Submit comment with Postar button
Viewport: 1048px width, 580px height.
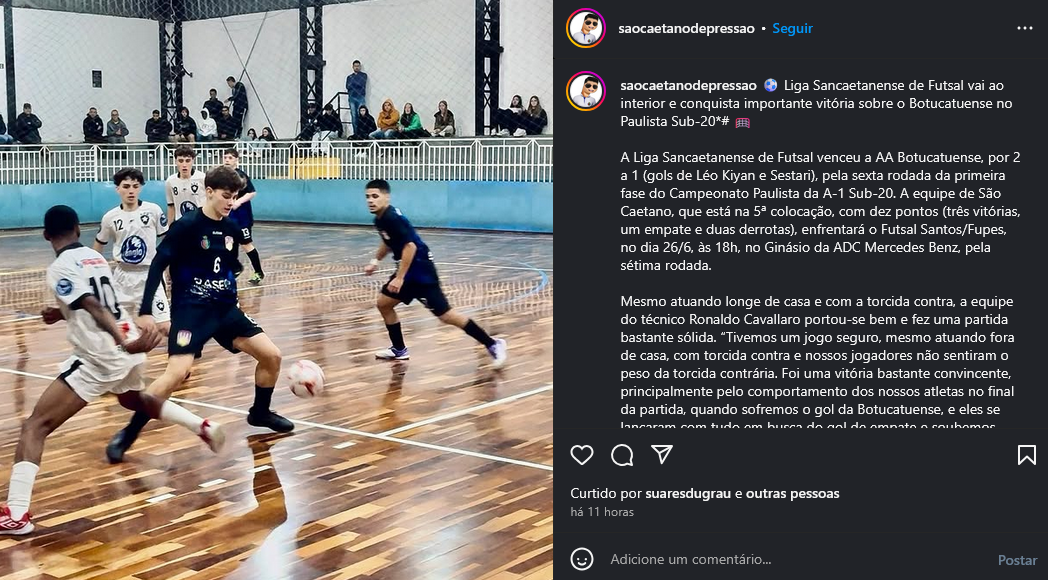click(x=1017, y=560)
